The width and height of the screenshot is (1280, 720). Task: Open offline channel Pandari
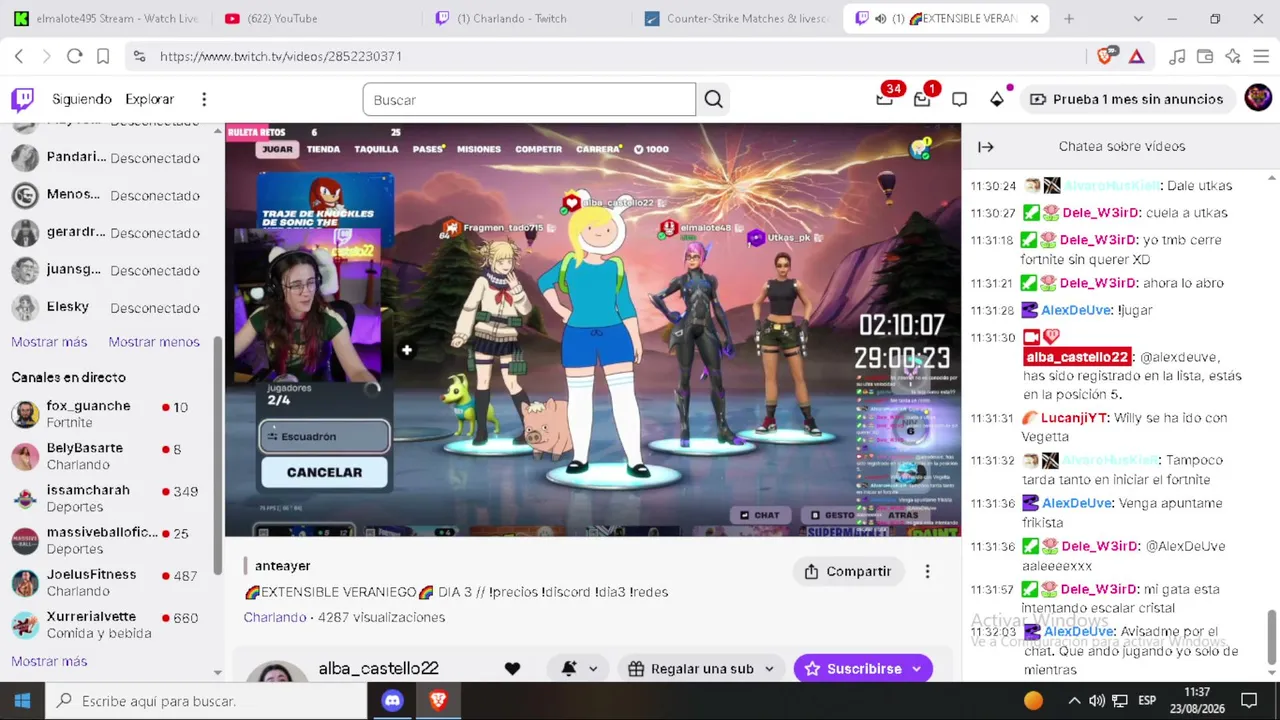(x=112, y=157)
